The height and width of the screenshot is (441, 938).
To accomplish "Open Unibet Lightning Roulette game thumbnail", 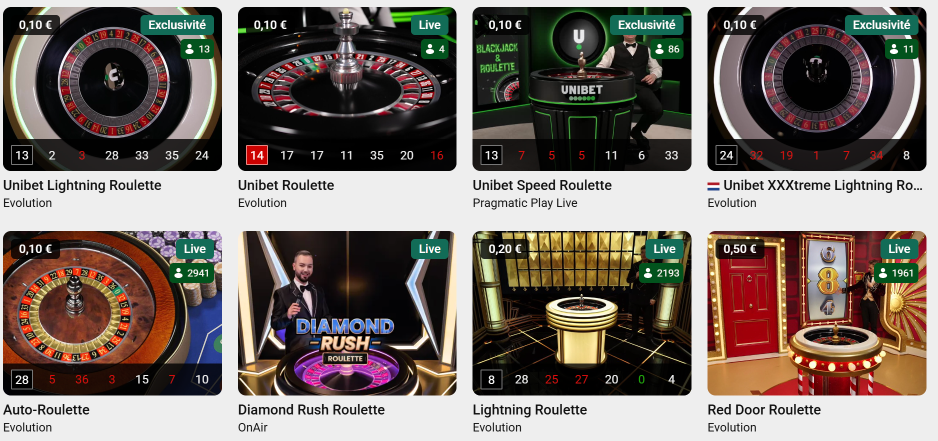I will point(112,89).
